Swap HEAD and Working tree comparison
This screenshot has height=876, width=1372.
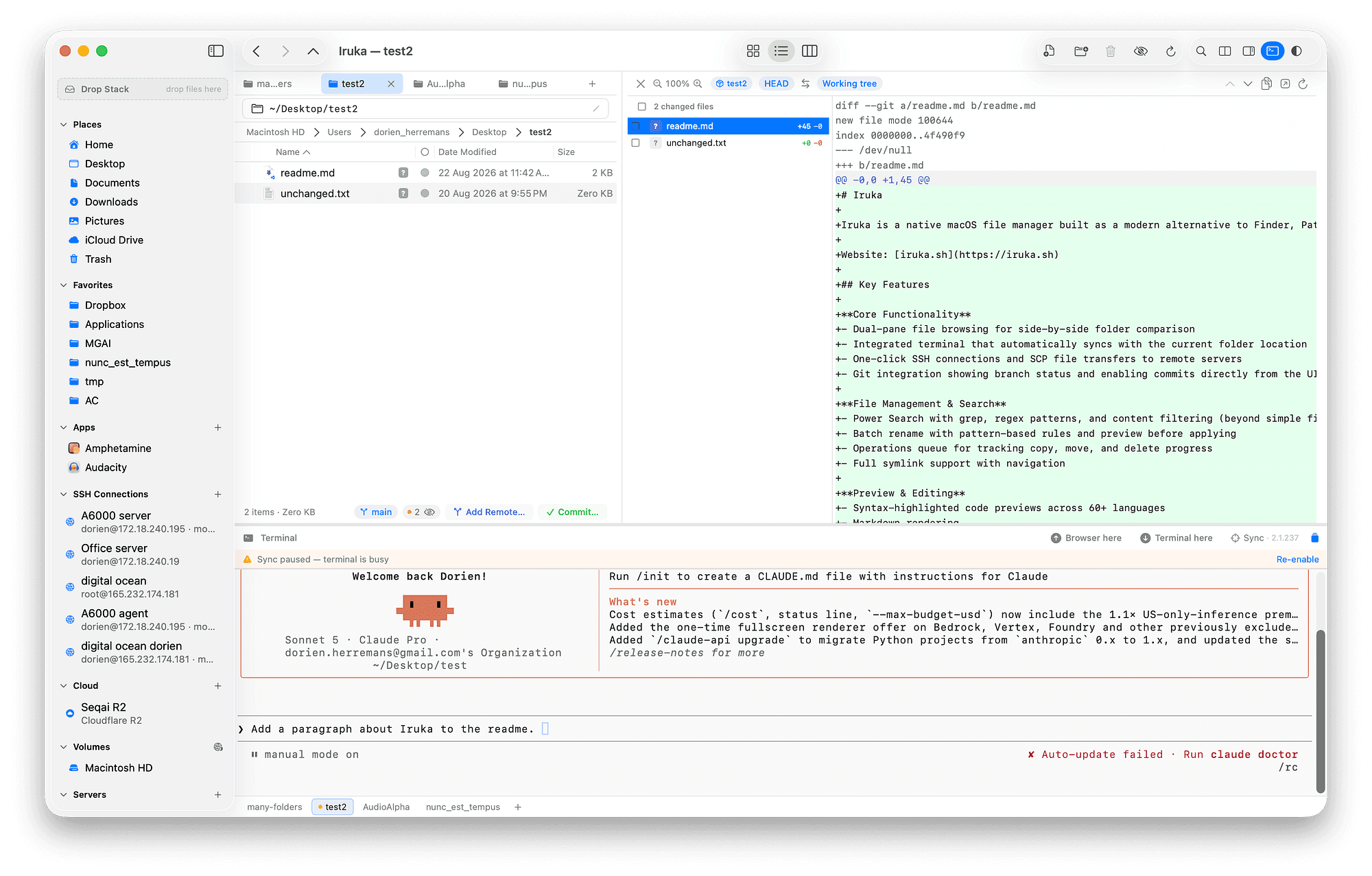805,84
